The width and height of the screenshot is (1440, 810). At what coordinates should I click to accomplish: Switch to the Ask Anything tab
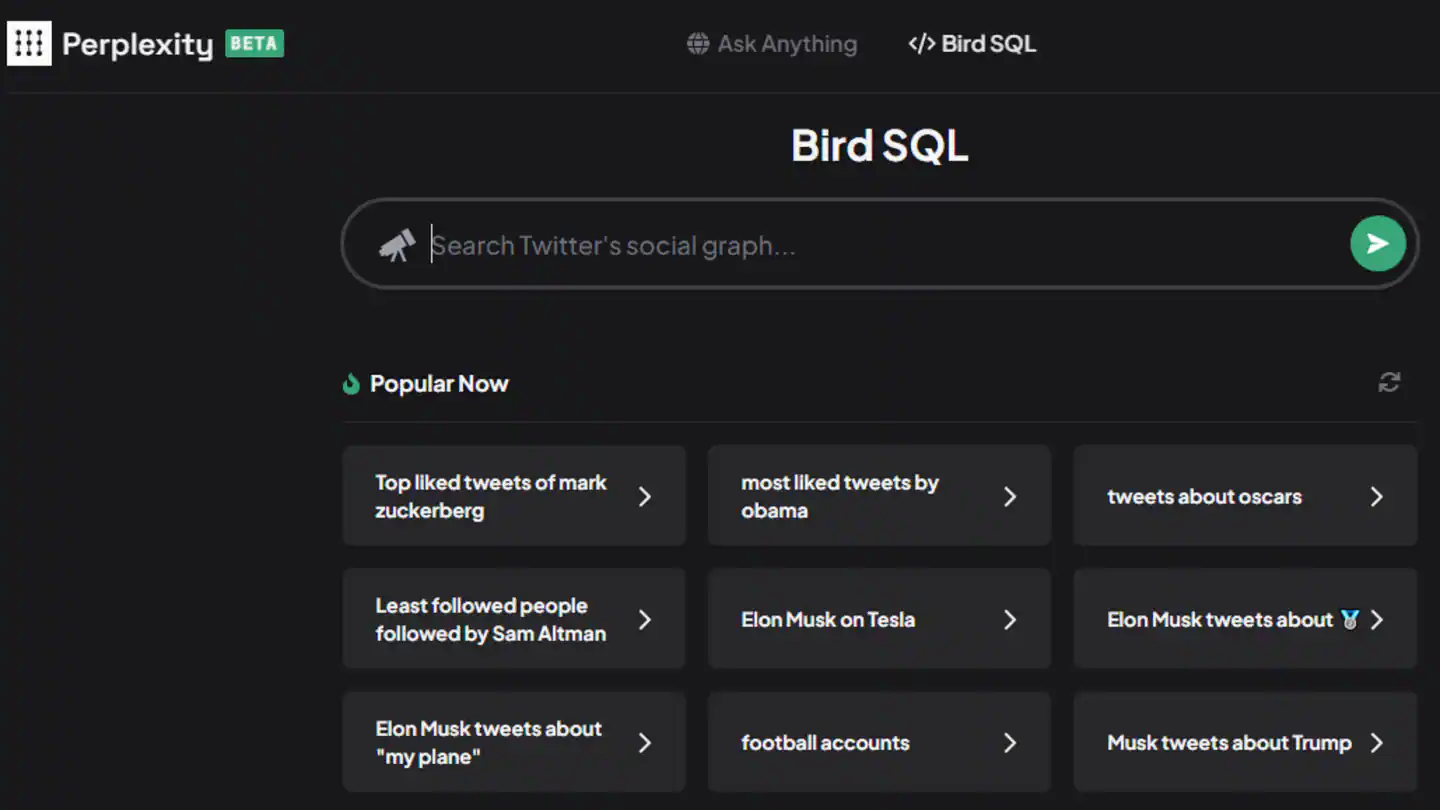(x=786, y=44)
